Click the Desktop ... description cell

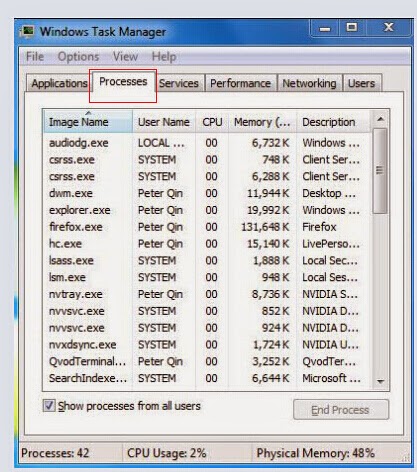329,193
